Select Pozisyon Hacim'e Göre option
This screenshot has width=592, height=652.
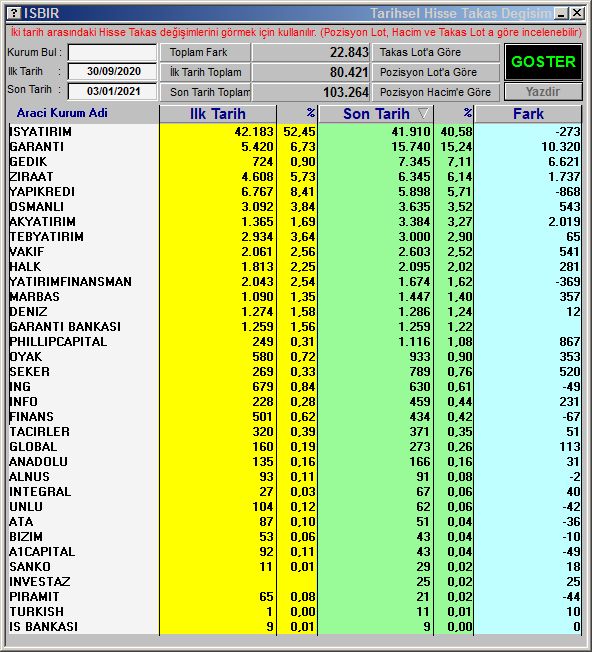pyautogui.click(x=436, y=92)
